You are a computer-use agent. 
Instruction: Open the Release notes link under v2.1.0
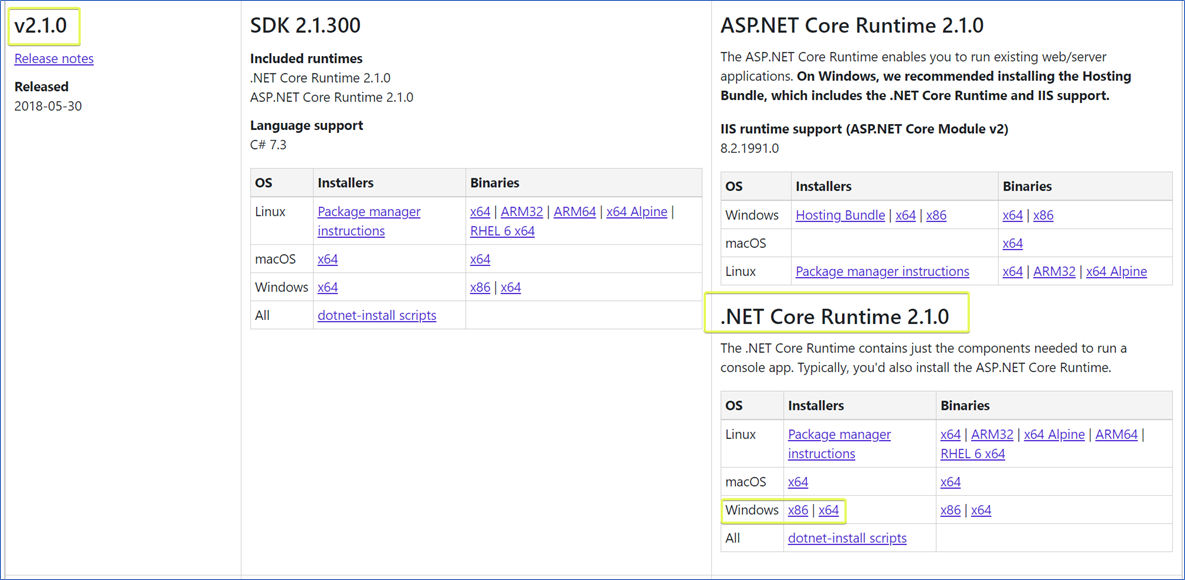pyautogui.click(x=54, y=58)
